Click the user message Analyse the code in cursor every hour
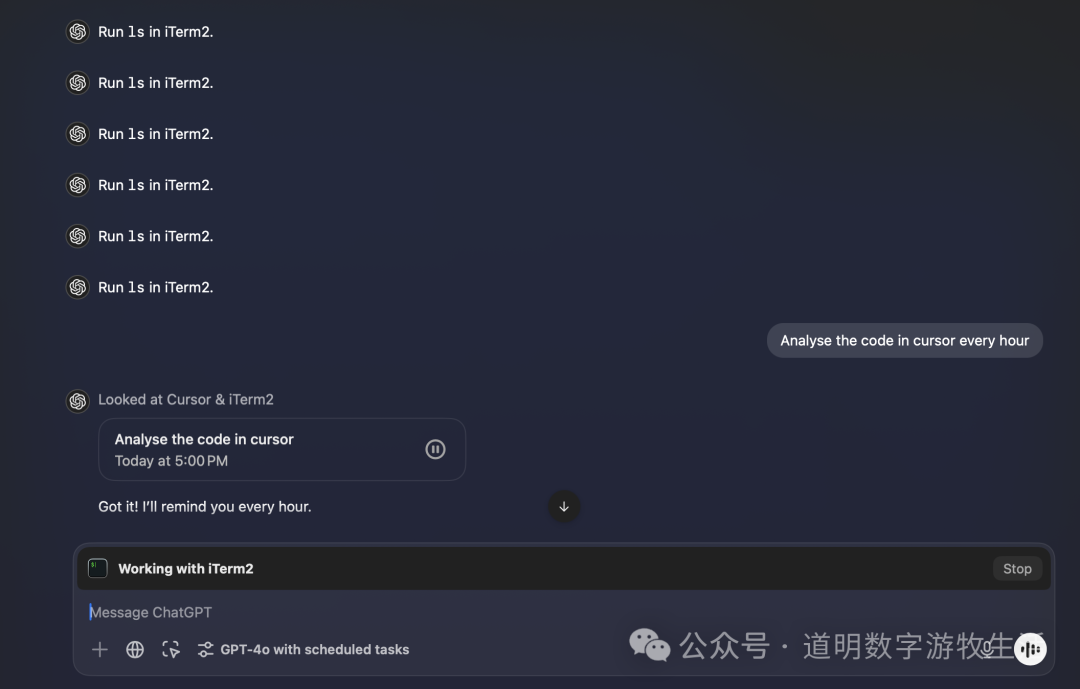 pyautogui.click(x=904, y=340)
